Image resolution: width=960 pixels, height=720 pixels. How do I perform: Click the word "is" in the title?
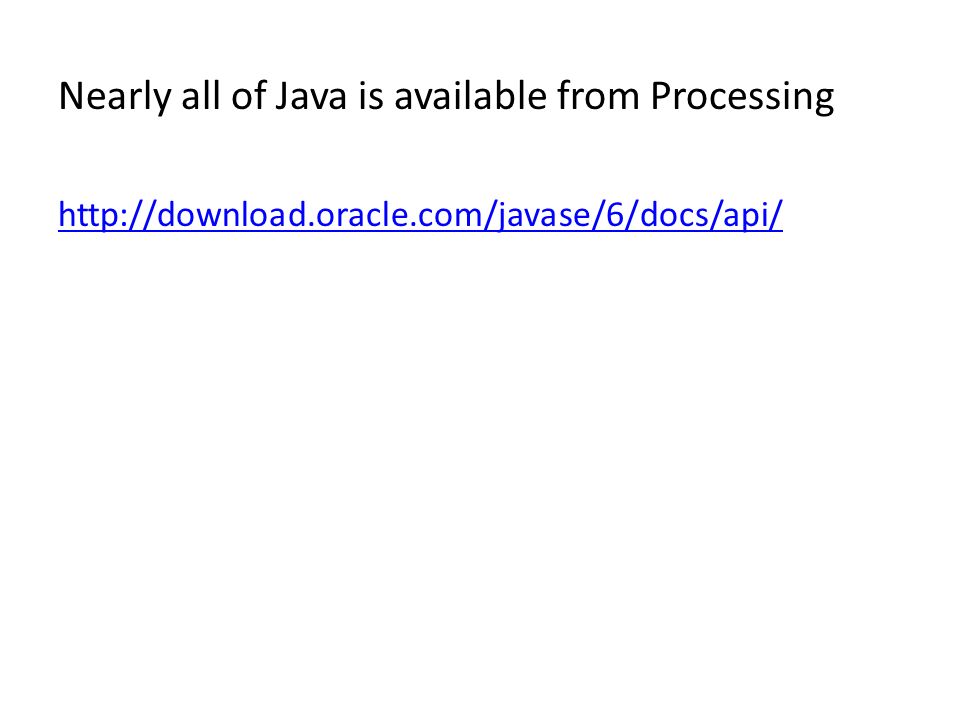370,97
